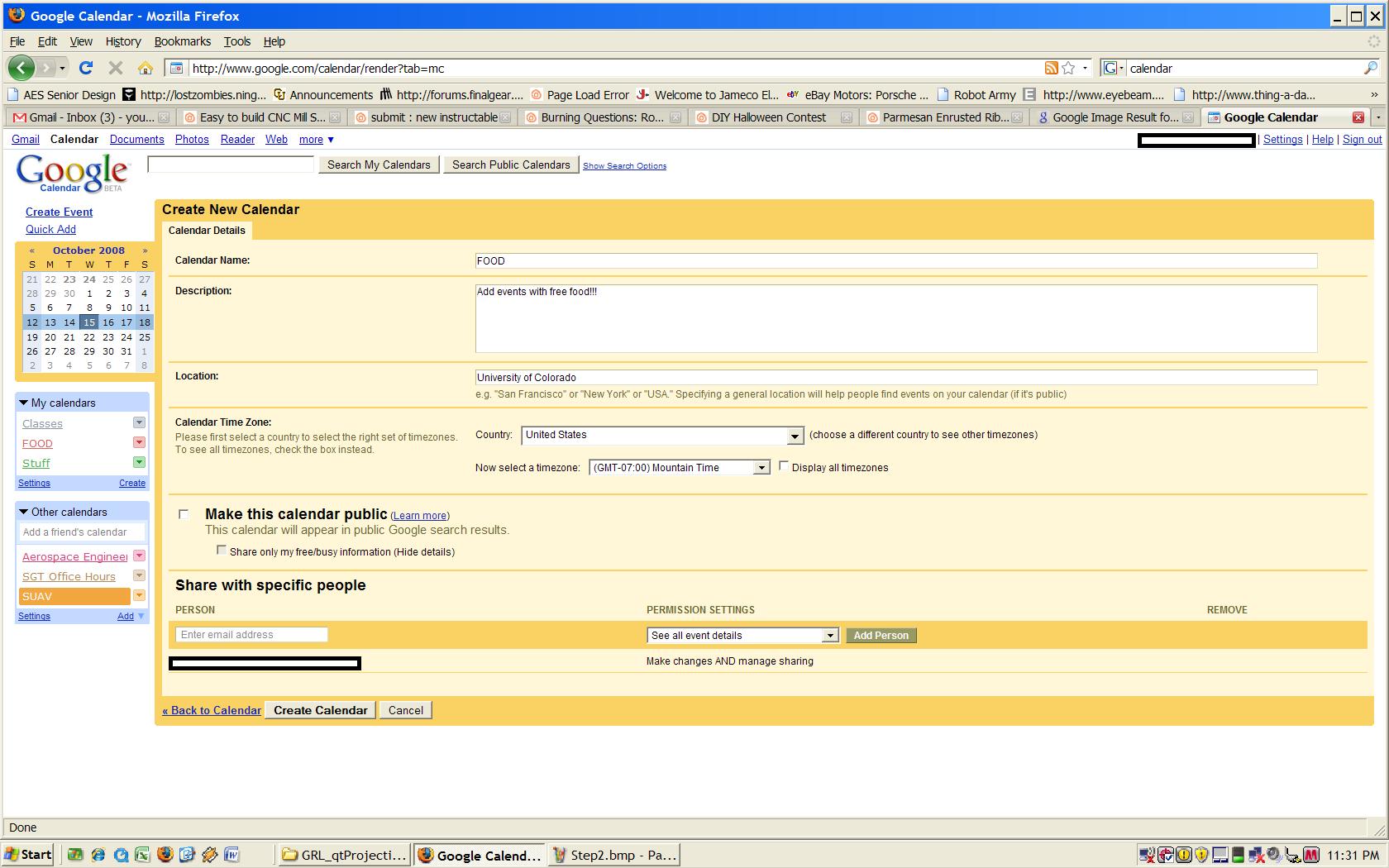1389x868 pixels.
Task: Launch Internet Explorer from Quick Launch
Action: click(x=98, y=855)
